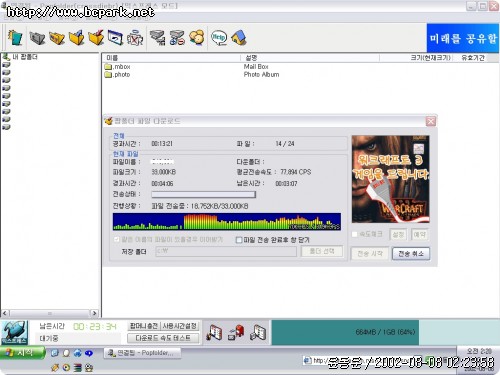Click the Mail Box description text
The image size is (500, 375).
pos(256,67)
